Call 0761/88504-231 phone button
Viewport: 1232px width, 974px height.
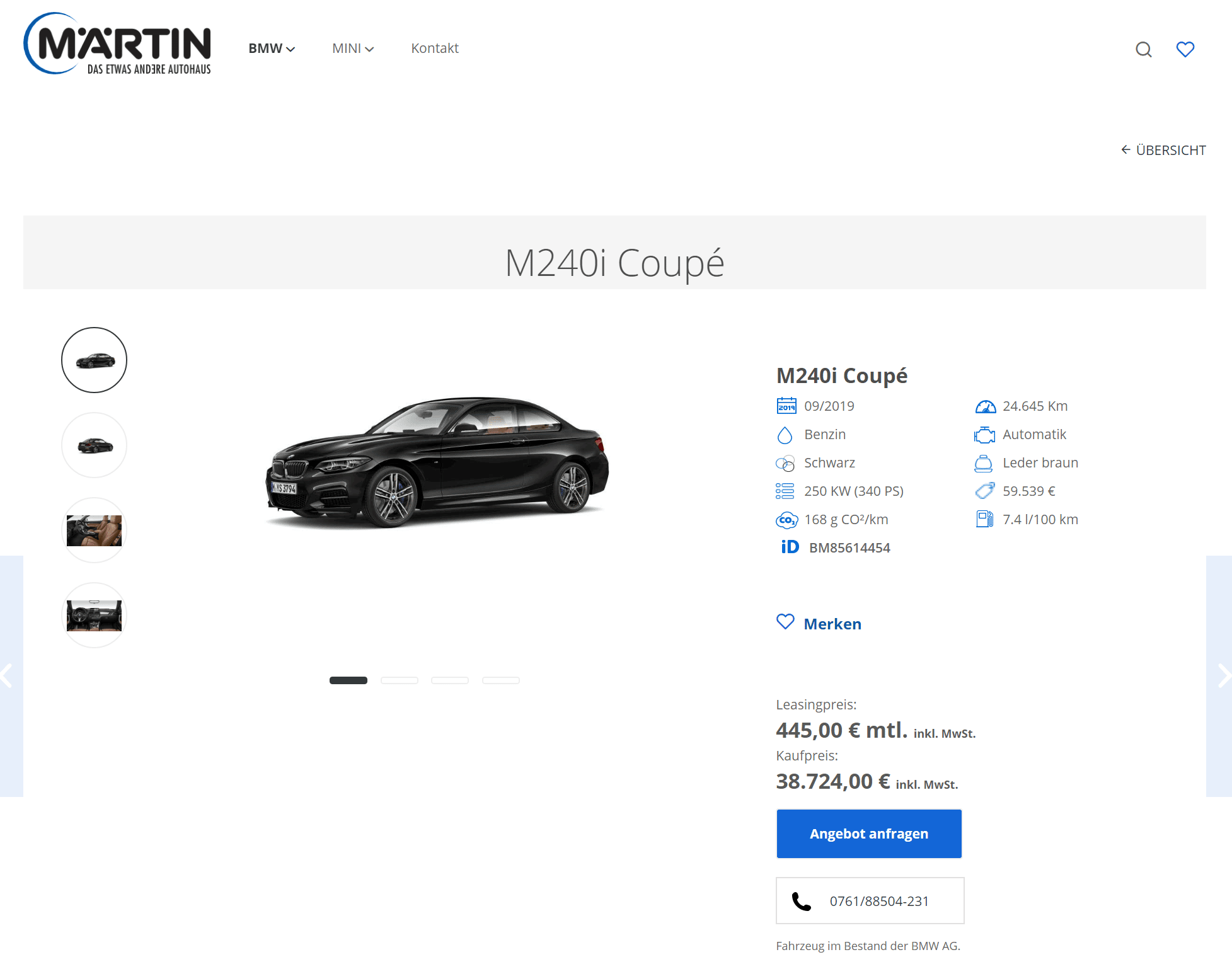tap(870, 901)
